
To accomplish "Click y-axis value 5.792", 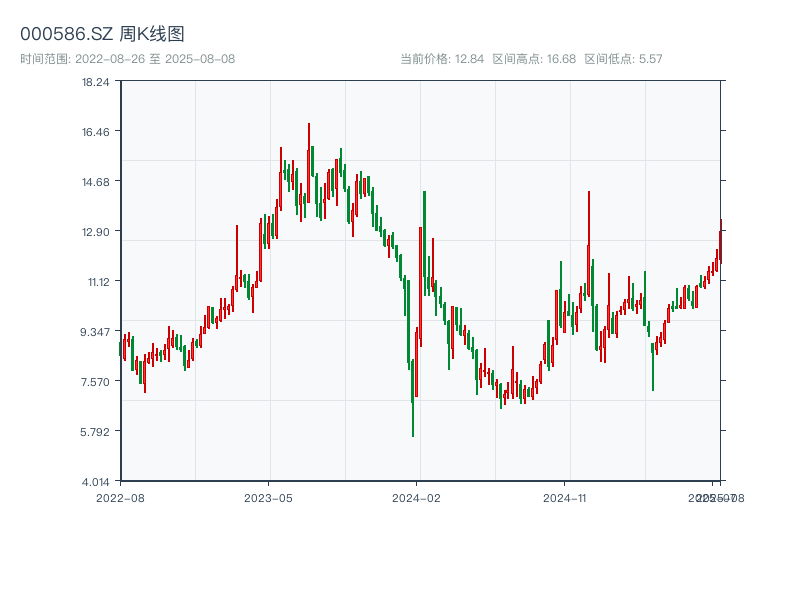I will coord(95,432).
